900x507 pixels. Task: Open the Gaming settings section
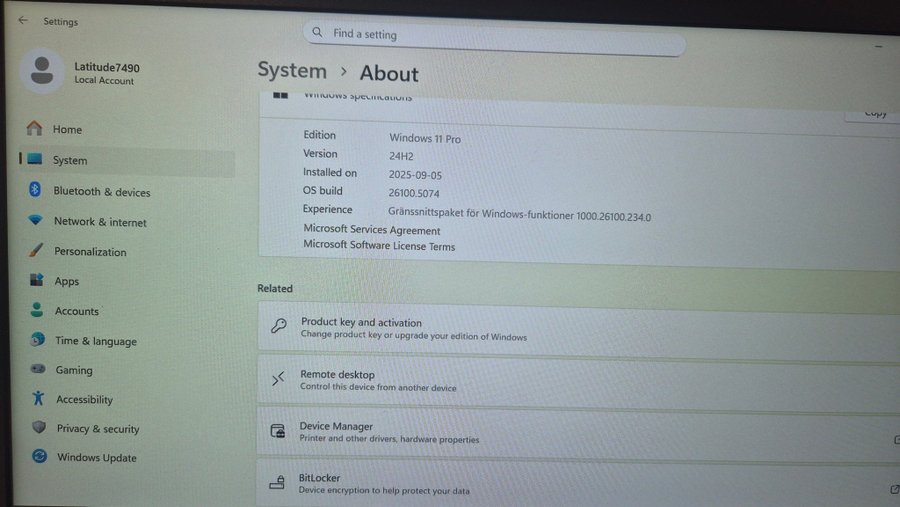[x=74, y=370]
